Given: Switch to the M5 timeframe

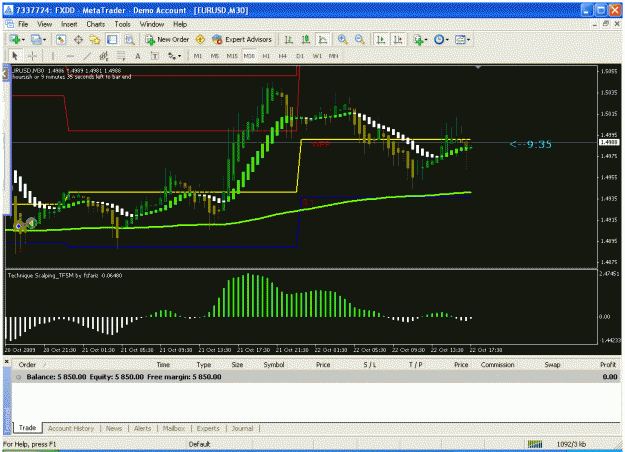Looking at the screenshot, I should coord(215,56).
